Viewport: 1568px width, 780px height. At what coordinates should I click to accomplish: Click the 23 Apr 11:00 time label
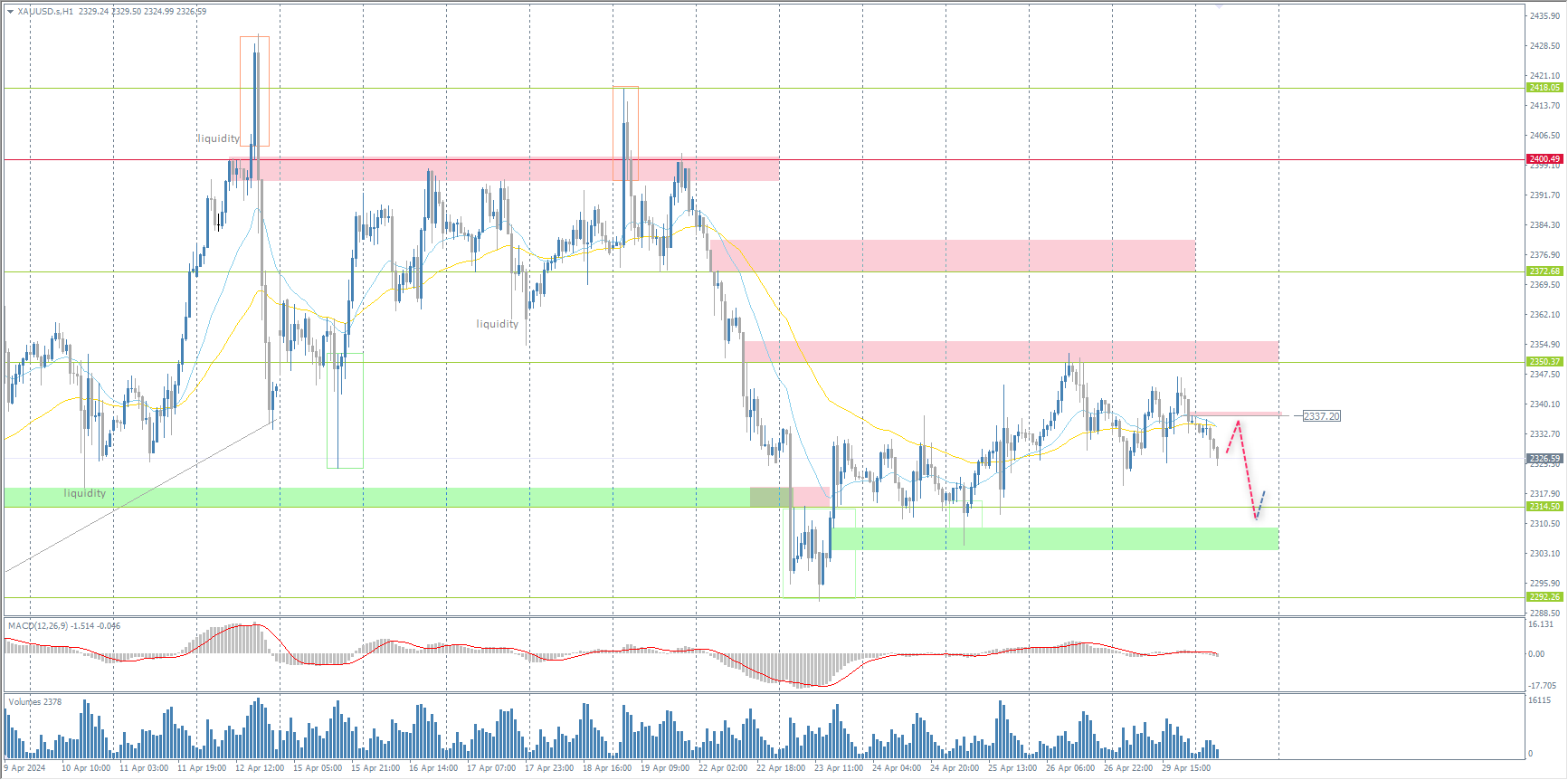pos(839,768)
